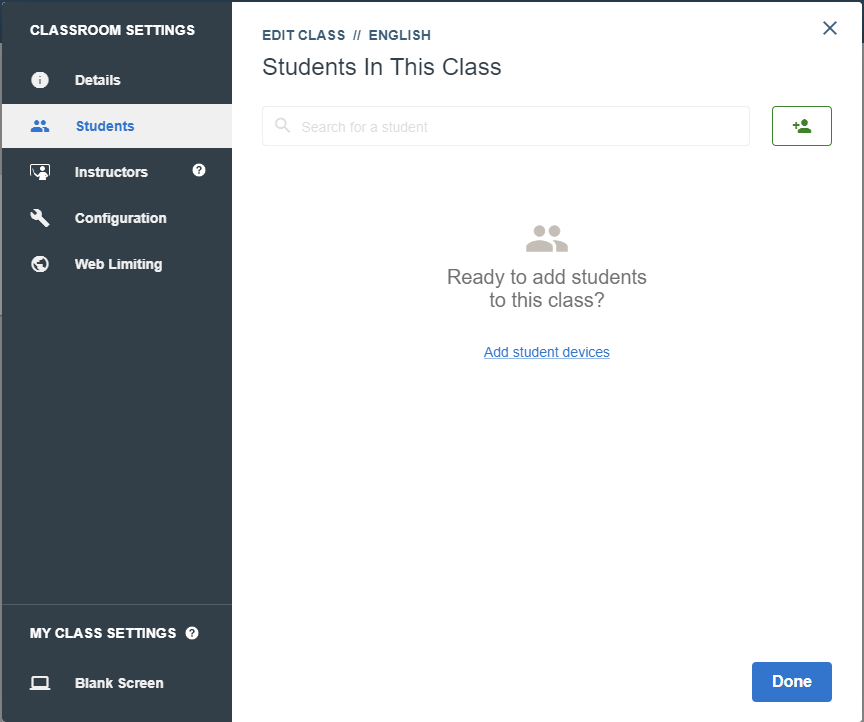This screenshot has height=722, width=864.
Task: Close the Edit Class dialog
Action: 829,28
